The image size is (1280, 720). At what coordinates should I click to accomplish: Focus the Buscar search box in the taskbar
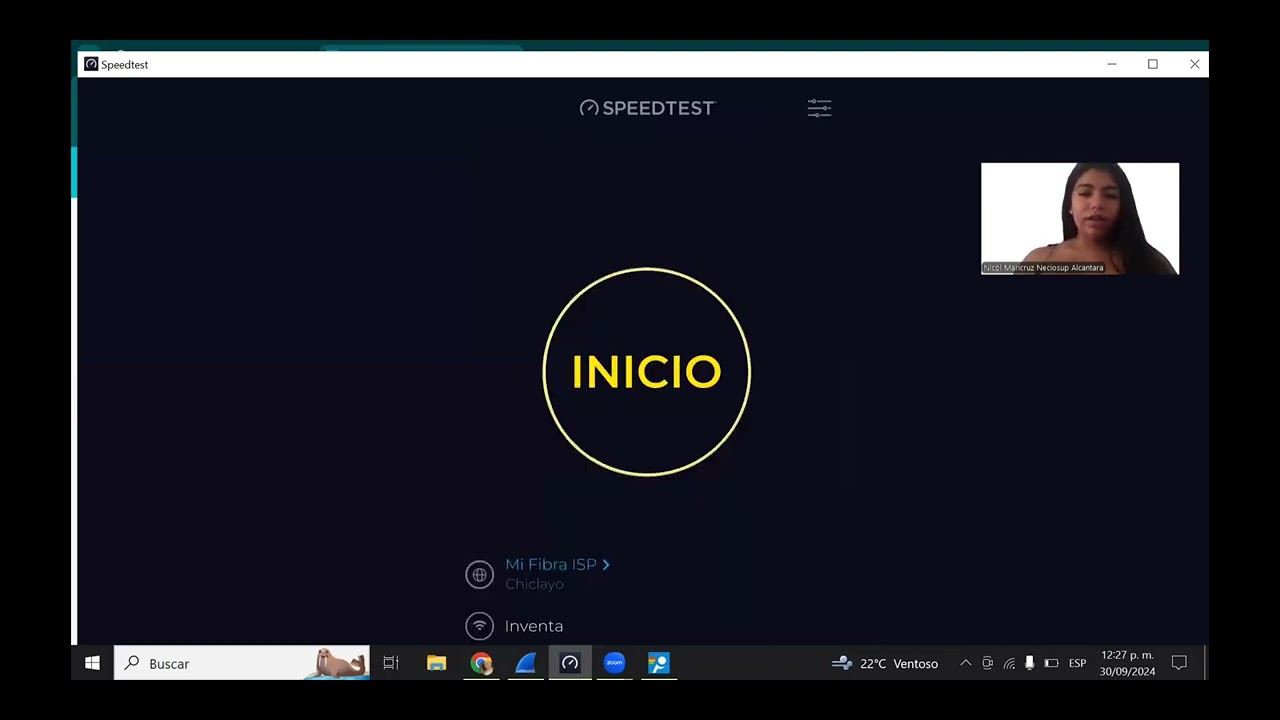[x=241, y=663]
